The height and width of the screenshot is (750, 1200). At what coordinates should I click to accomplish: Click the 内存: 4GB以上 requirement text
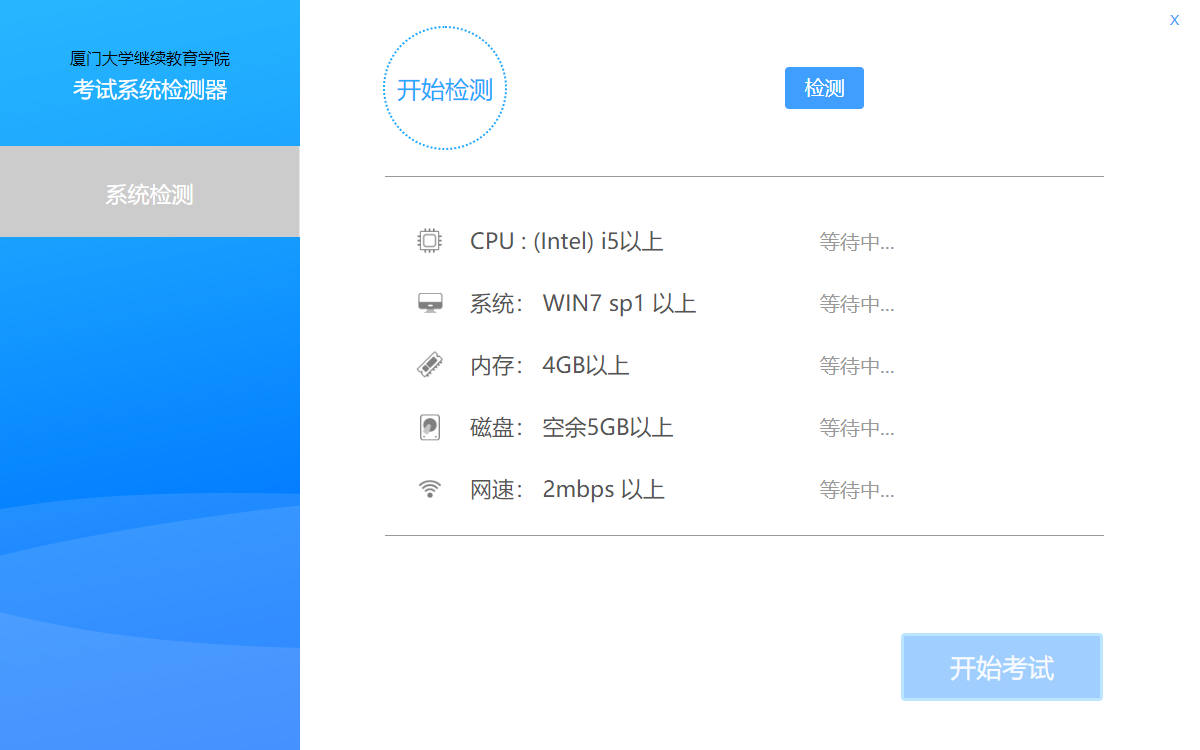tap(549, 366)
